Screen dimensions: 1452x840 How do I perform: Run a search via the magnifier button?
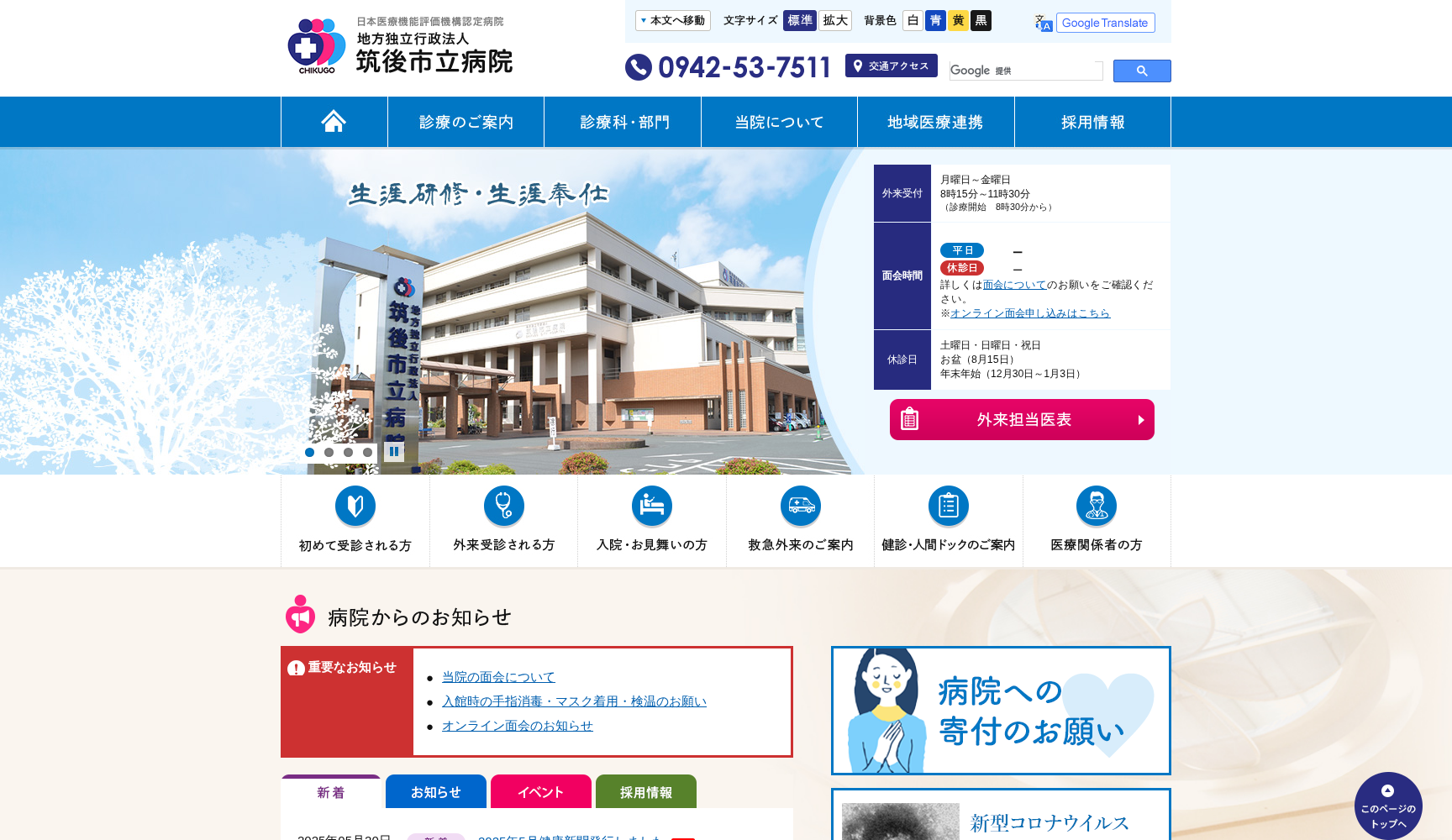coord(1141,71)
